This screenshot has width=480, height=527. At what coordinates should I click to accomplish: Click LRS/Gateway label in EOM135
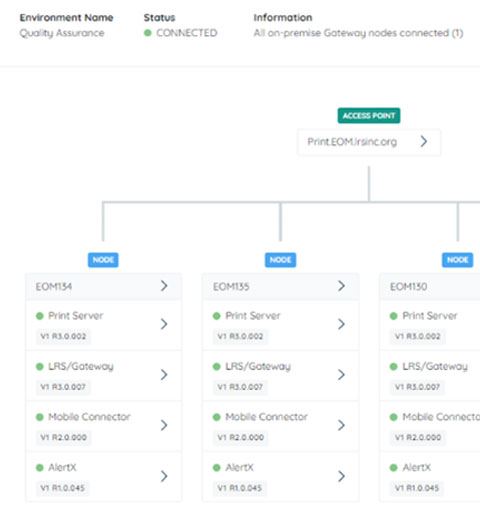pyautogui.click(x=258, y=366)
